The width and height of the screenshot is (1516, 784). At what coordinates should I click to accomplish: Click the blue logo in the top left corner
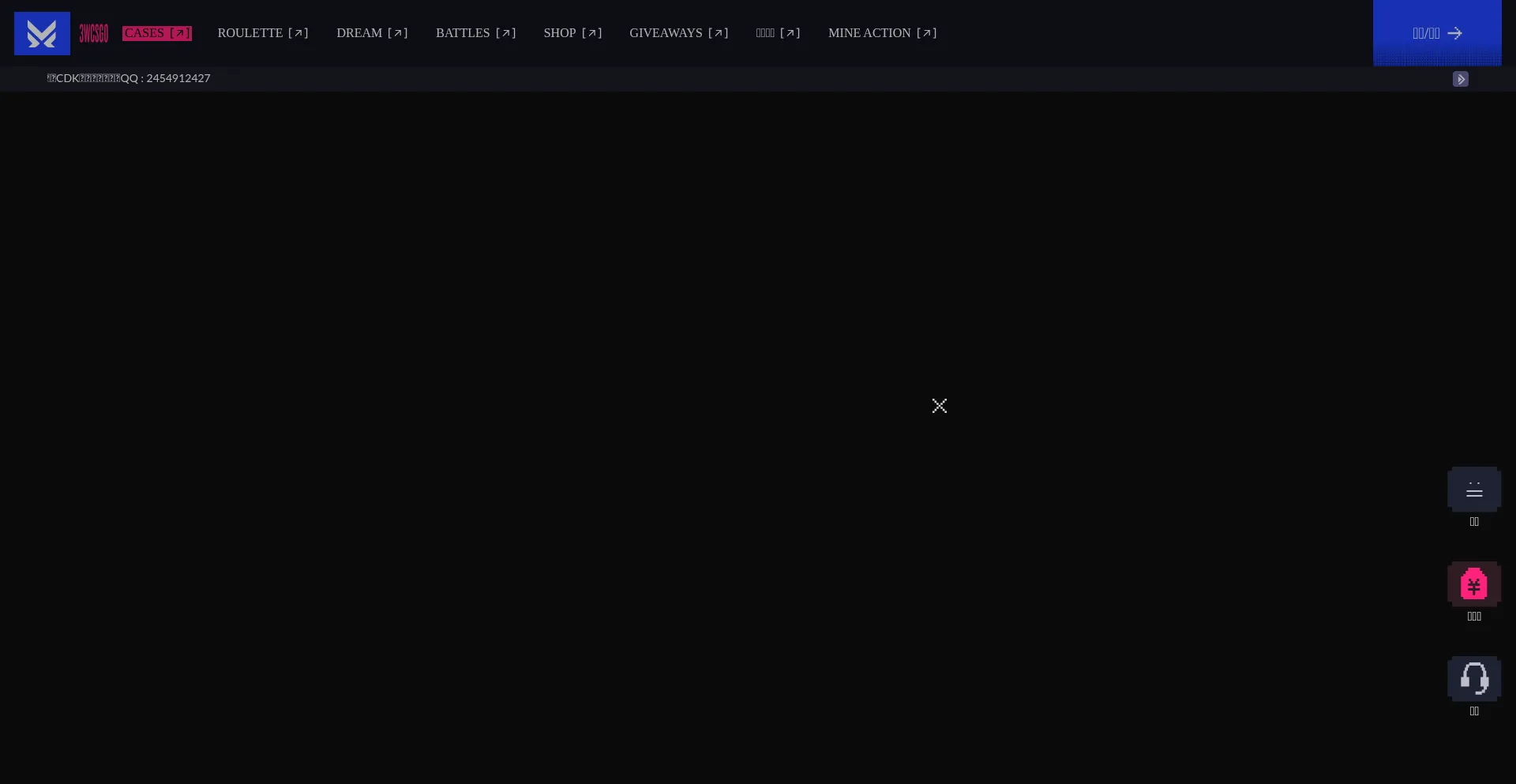[x=41, y=33]
